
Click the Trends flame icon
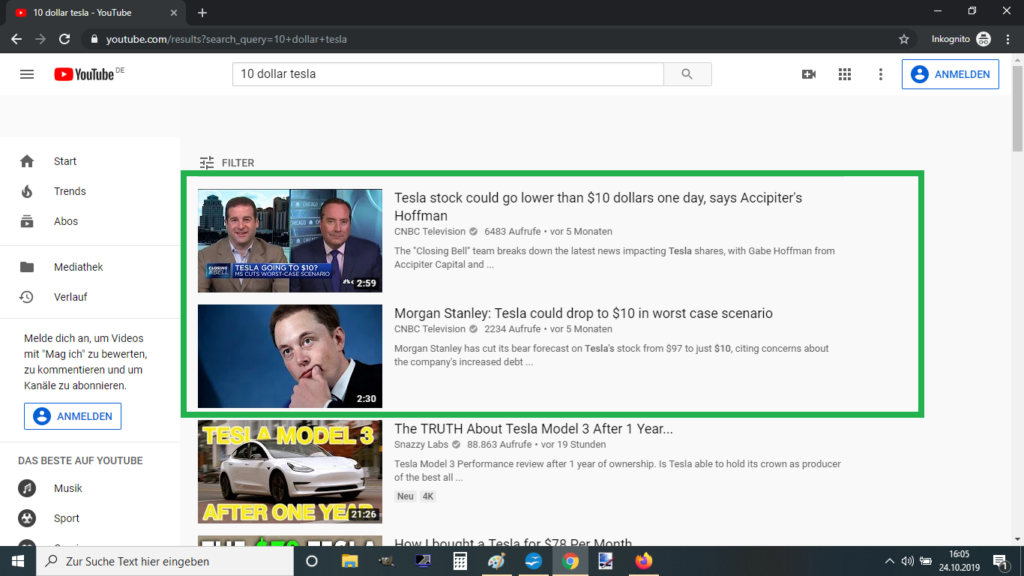[27, 191]
